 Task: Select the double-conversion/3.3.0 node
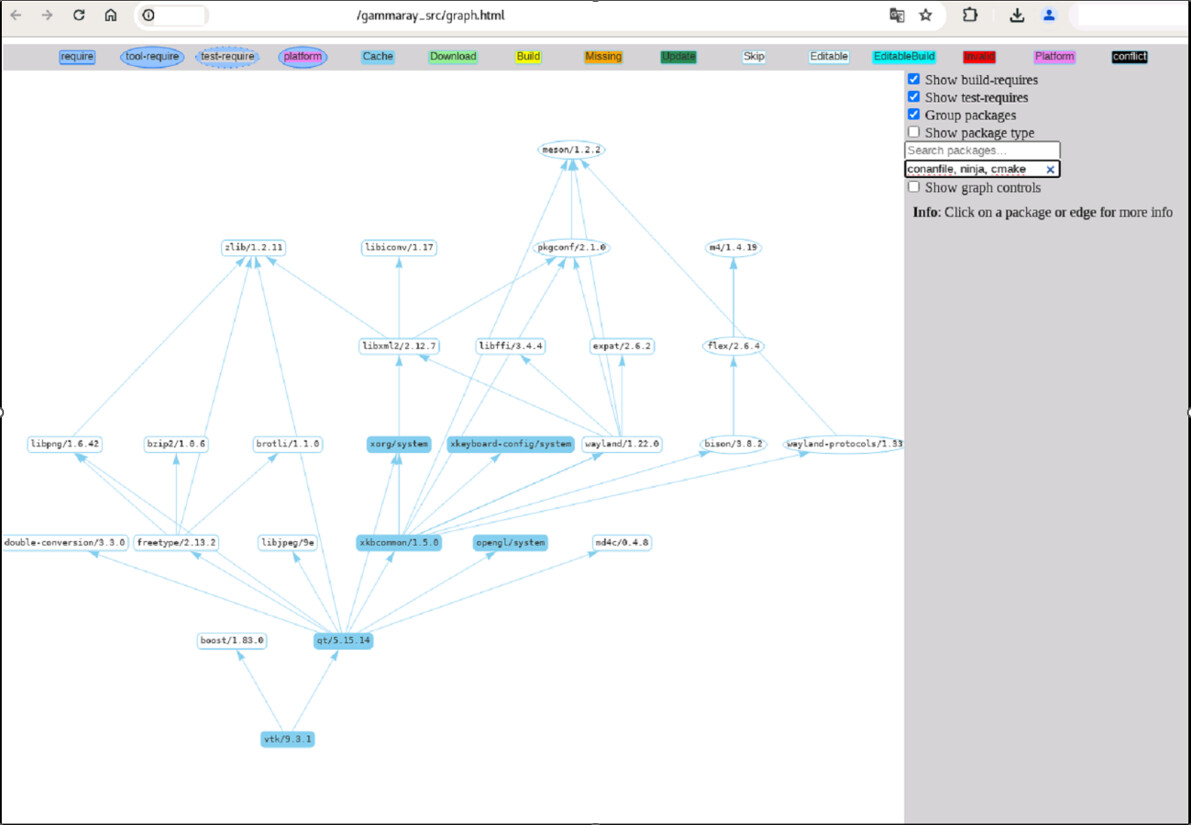tap(65, 543)
